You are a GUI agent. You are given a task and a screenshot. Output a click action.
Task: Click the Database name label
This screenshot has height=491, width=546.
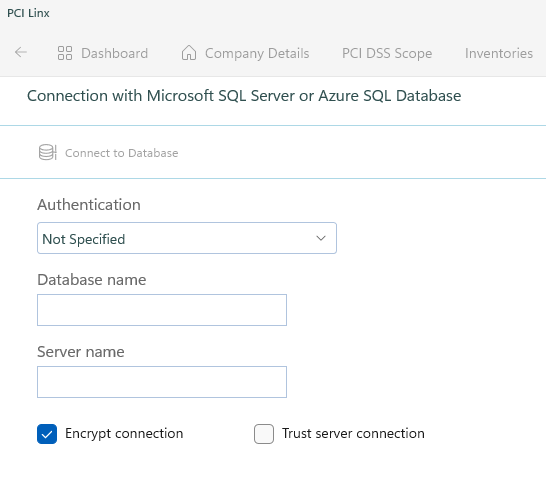coord(92,280)
